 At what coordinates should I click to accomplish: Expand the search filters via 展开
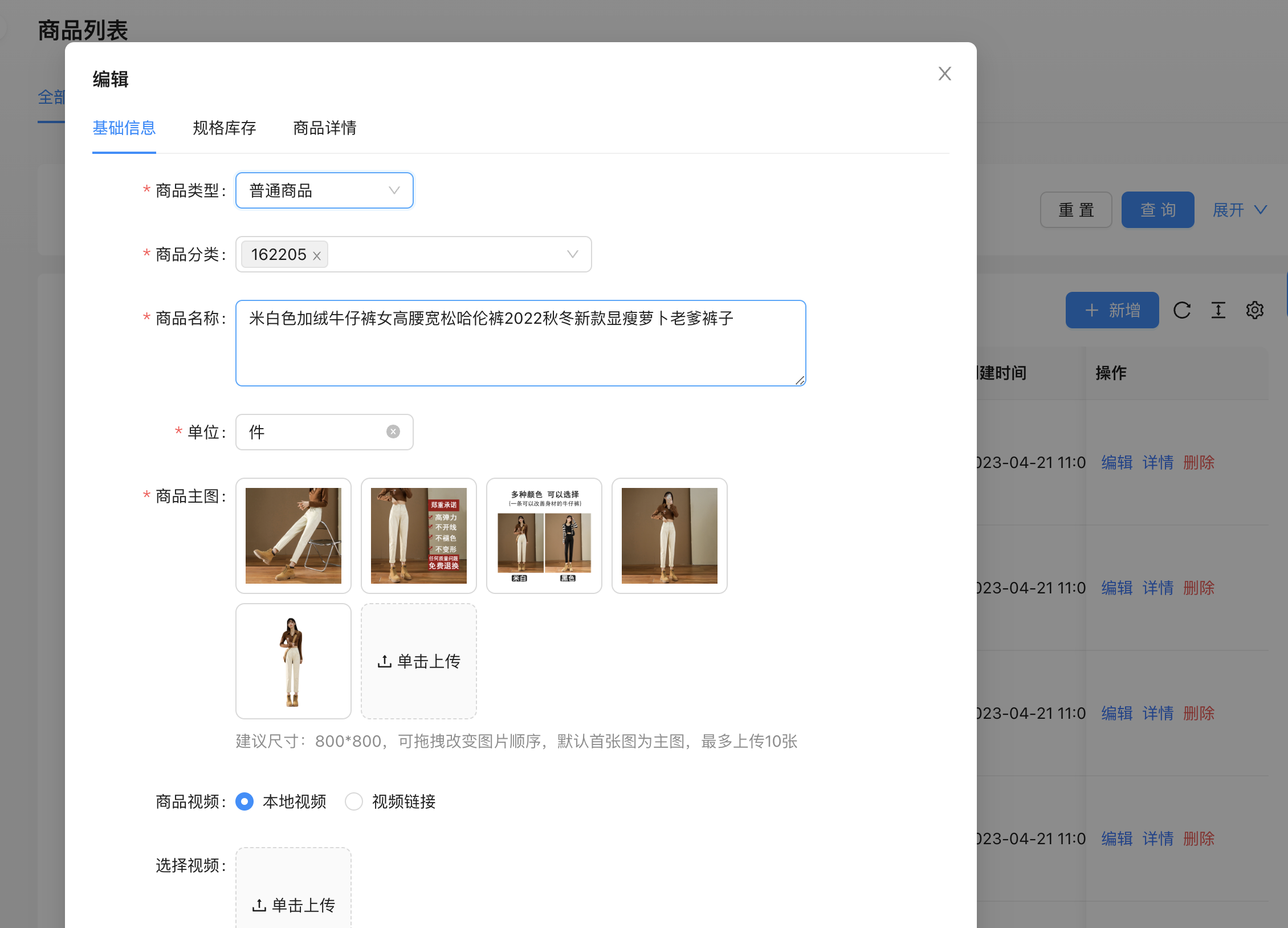1240,210
